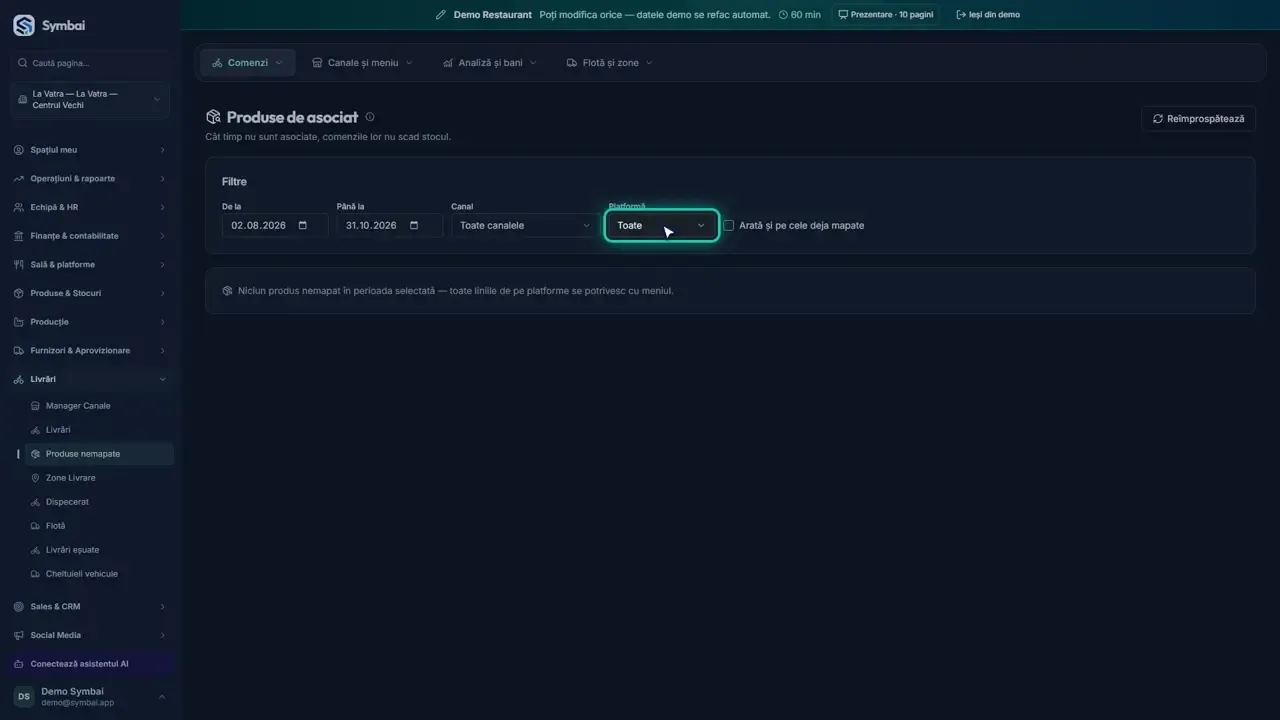Click the Manager Canale sidebar icon

pyautogui.click(x=36, y=406)
